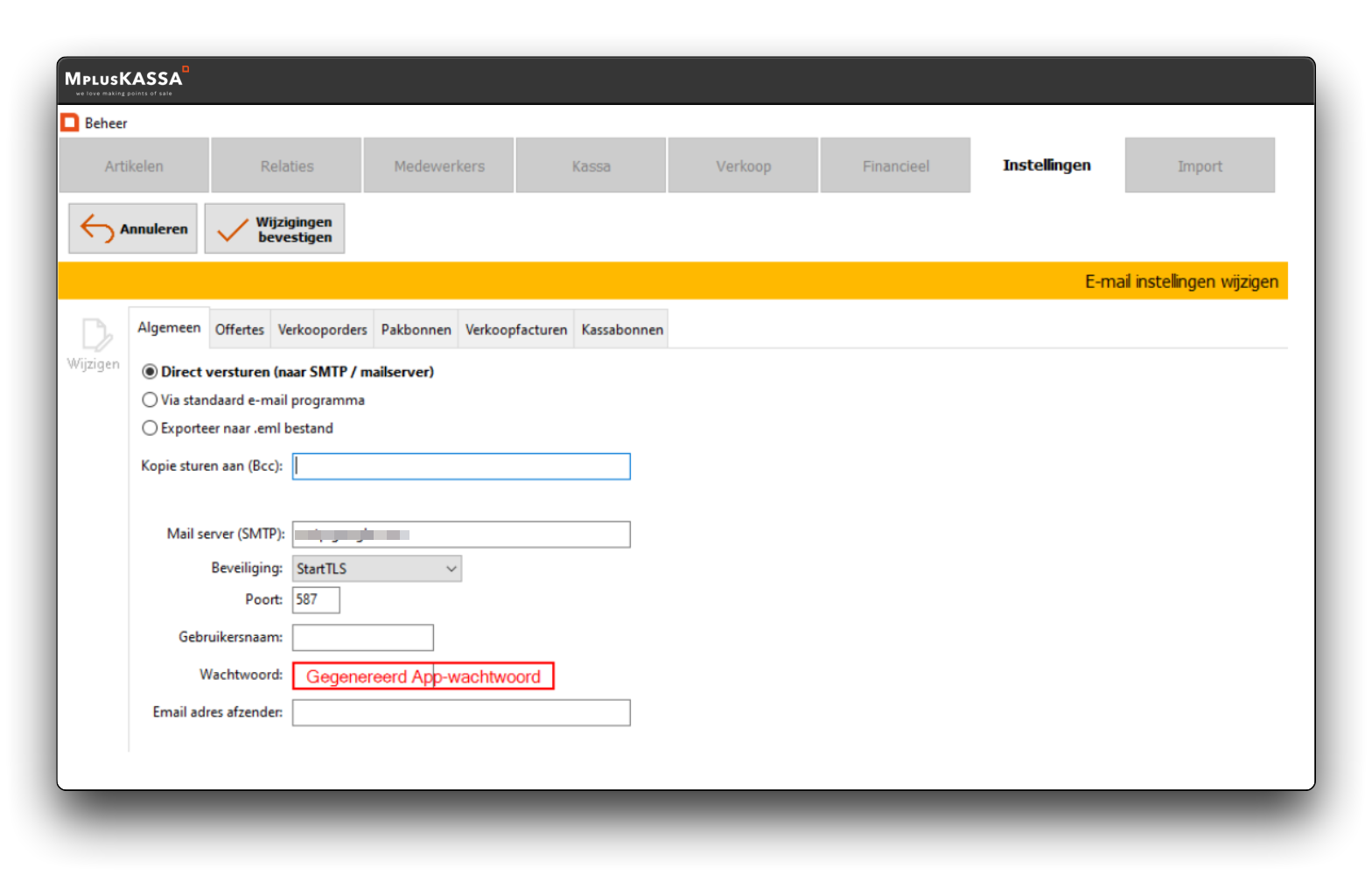This screenshot has width=1372, height=875.
Task: Switch to the Kassabonnen tab
Action: (621, 330)
